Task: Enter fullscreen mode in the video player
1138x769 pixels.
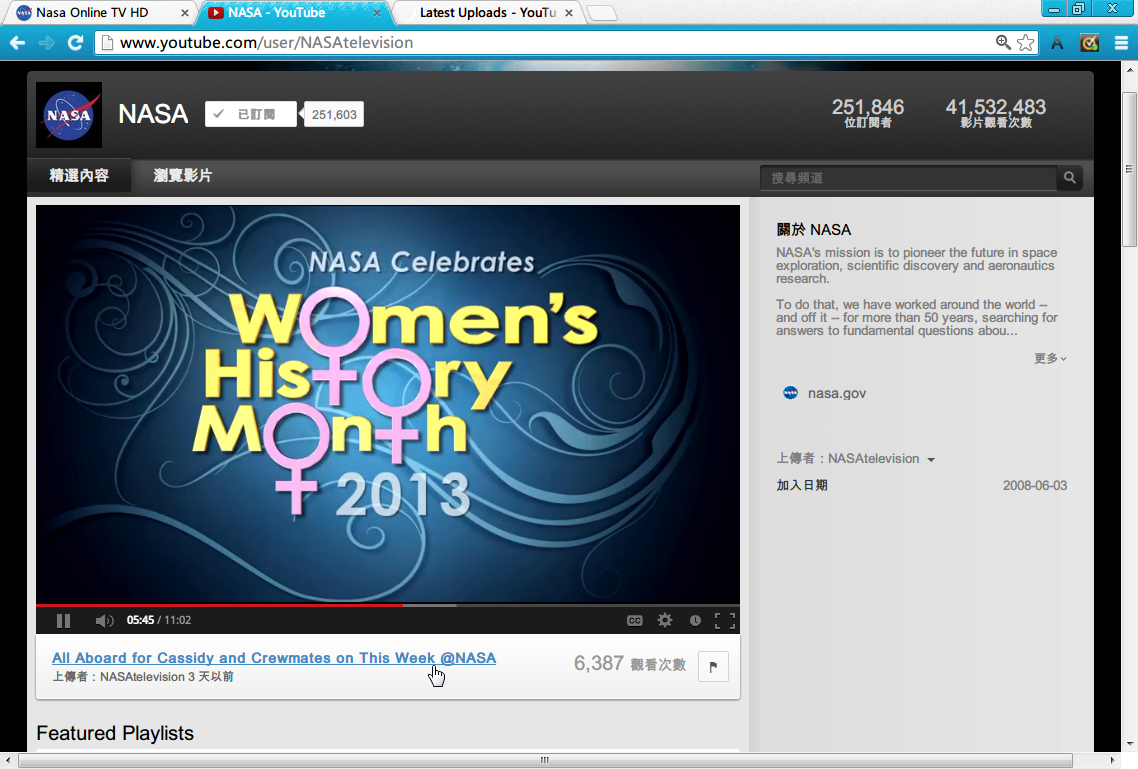Action: pyautogui.click(x=724, y=620)
